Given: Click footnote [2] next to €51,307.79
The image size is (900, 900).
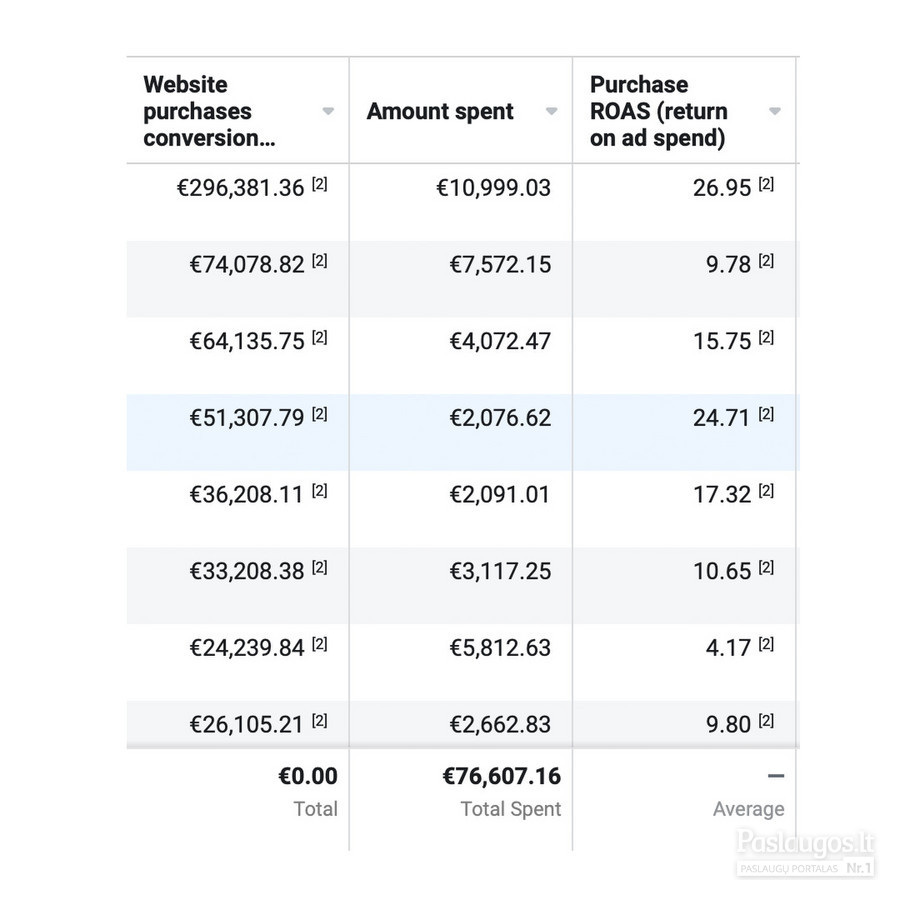Looking at the screenshot, I should [x=320, y=414].
